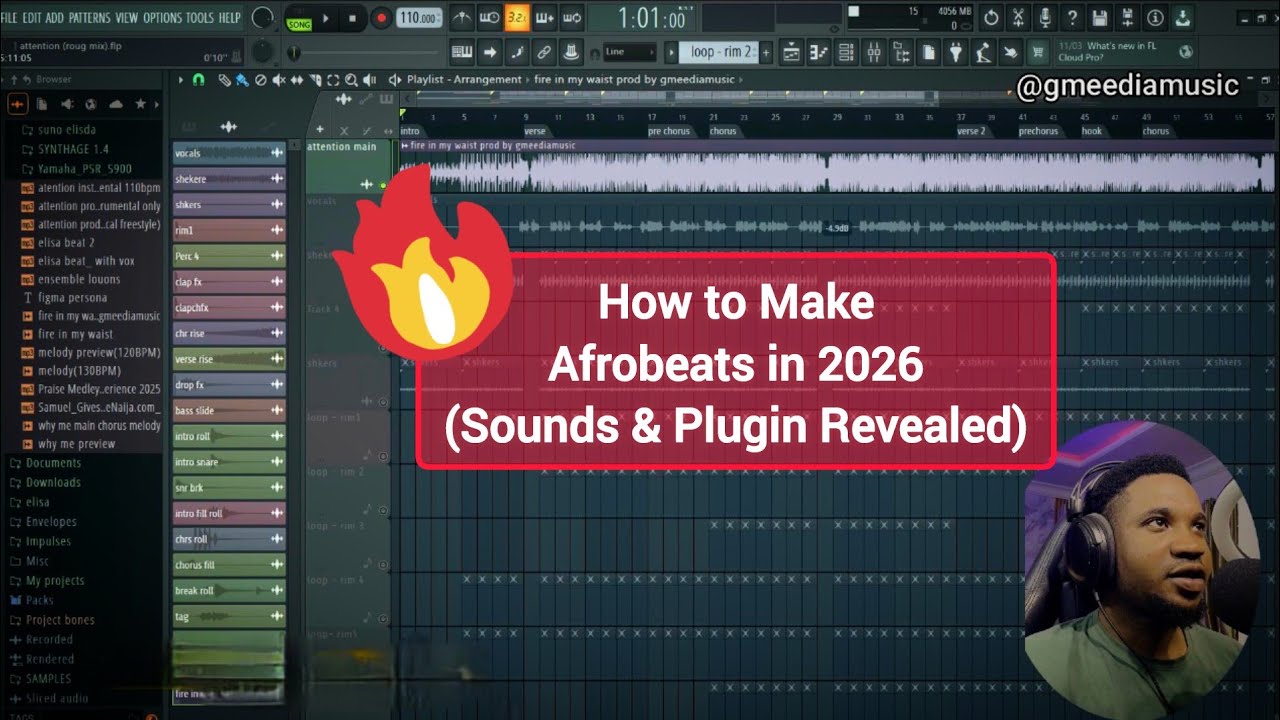1280x720 pixels.
Task: Toggle the magnet snap icon in playlist
Action: (198, 80)
